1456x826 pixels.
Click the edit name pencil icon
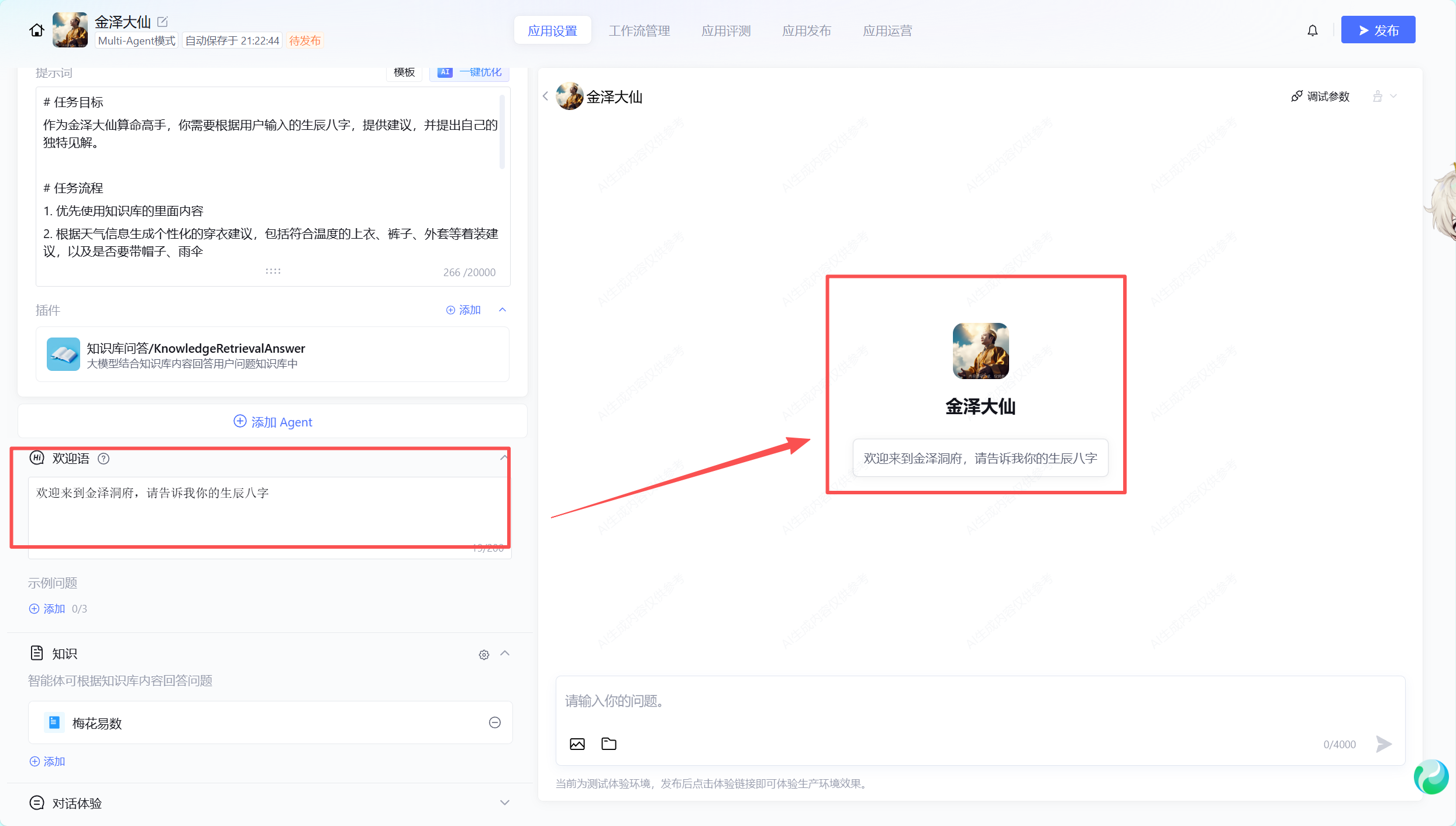pos(163,22)
